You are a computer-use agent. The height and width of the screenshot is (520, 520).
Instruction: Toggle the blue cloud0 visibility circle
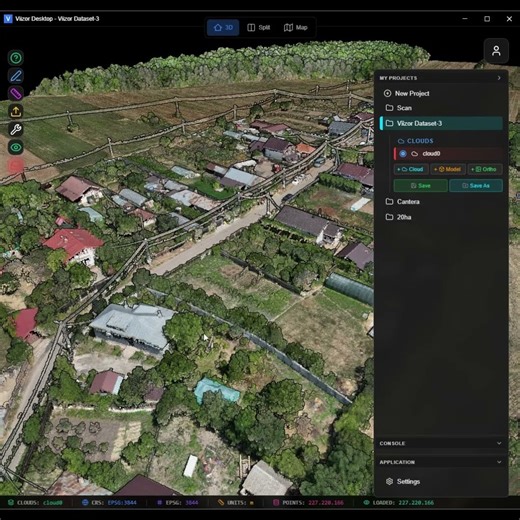coord(403,154)
